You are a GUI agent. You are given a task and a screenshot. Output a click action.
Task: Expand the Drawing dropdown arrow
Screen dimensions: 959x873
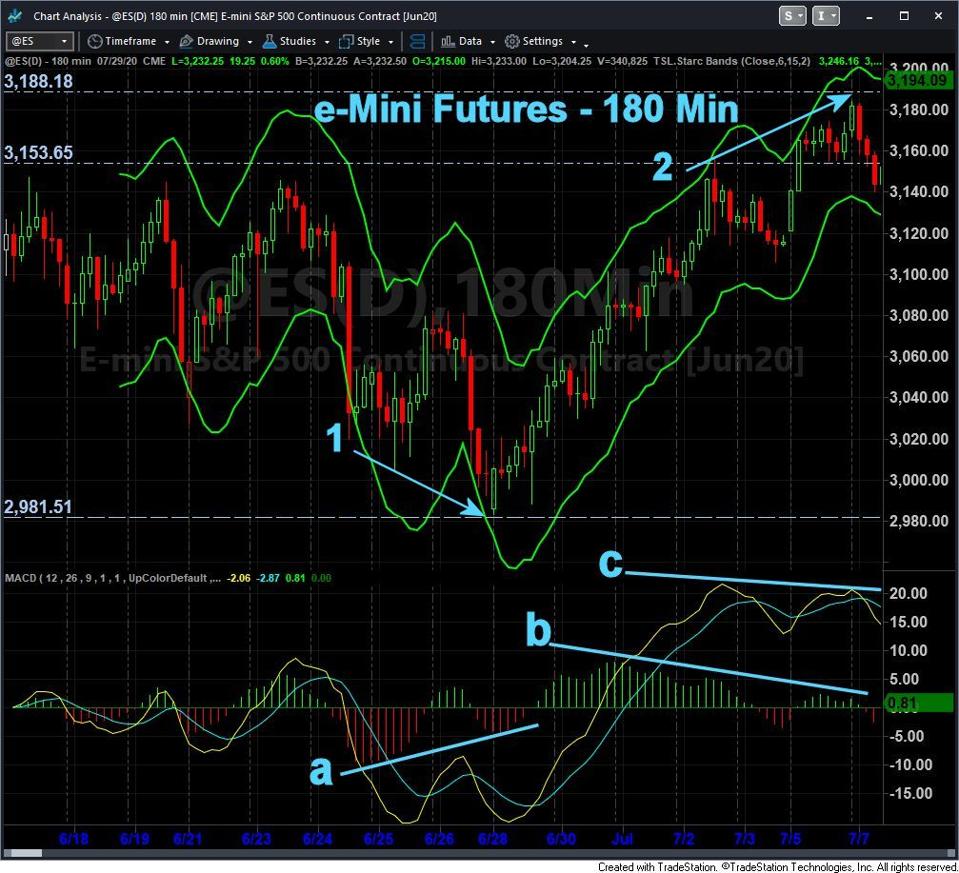click(x=248, y=42)
